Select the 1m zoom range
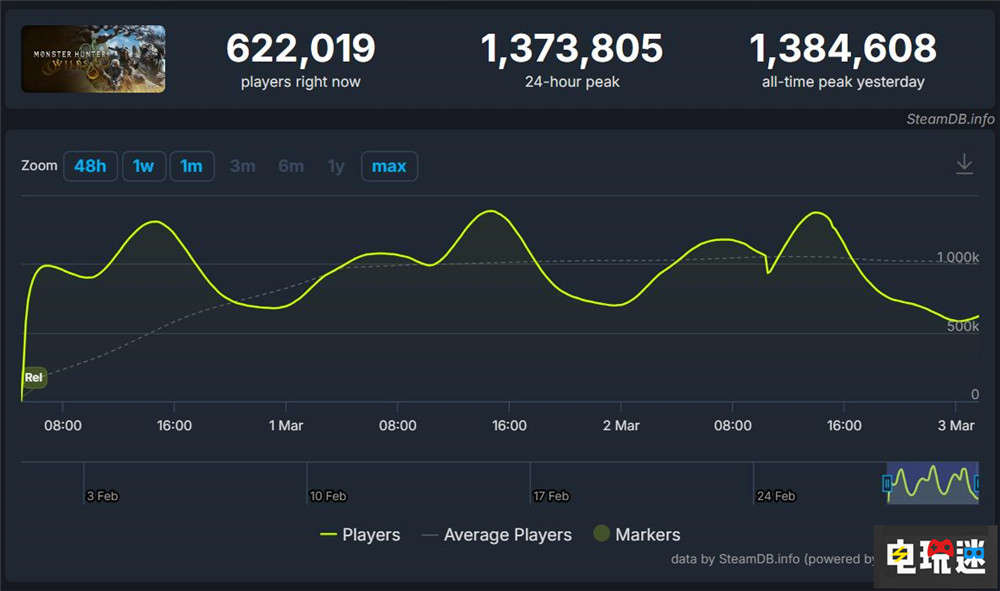 tap(192, 166)
